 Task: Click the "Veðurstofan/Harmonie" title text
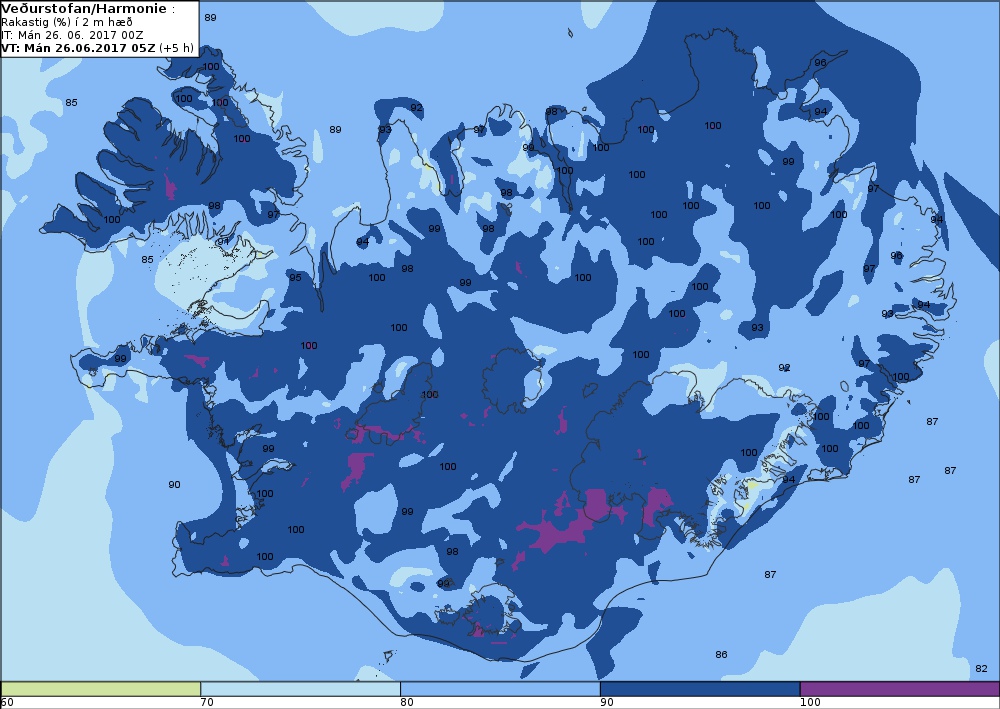tap(84, 8)
